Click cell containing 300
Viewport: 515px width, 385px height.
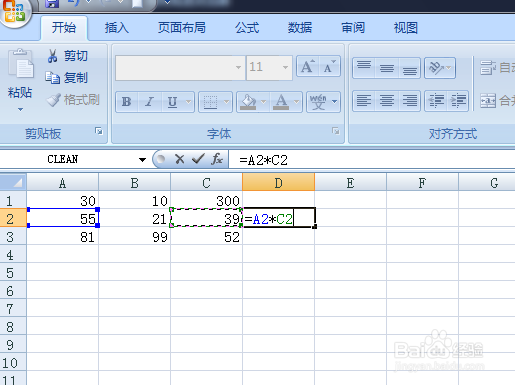(x=206, y=201)
